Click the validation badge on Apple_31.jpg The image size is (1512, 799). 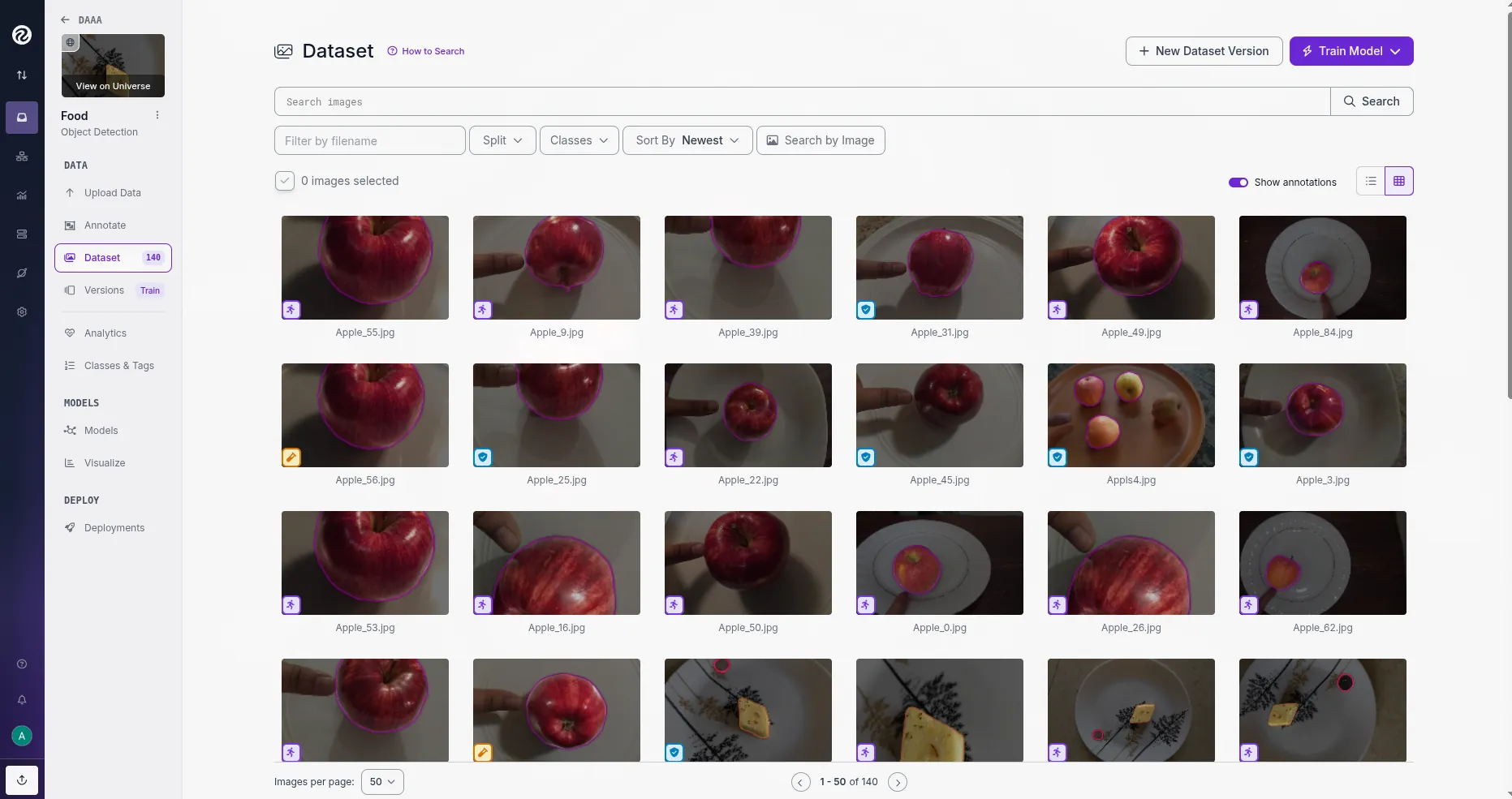click(x=866, y=309)
